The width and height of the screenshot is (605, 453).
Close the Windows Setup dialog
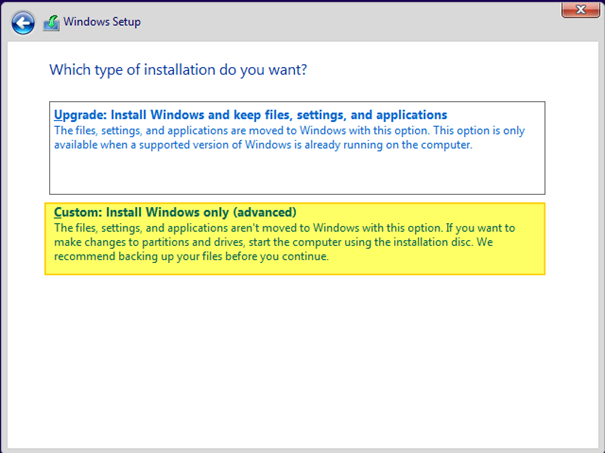tap(580, 10)
